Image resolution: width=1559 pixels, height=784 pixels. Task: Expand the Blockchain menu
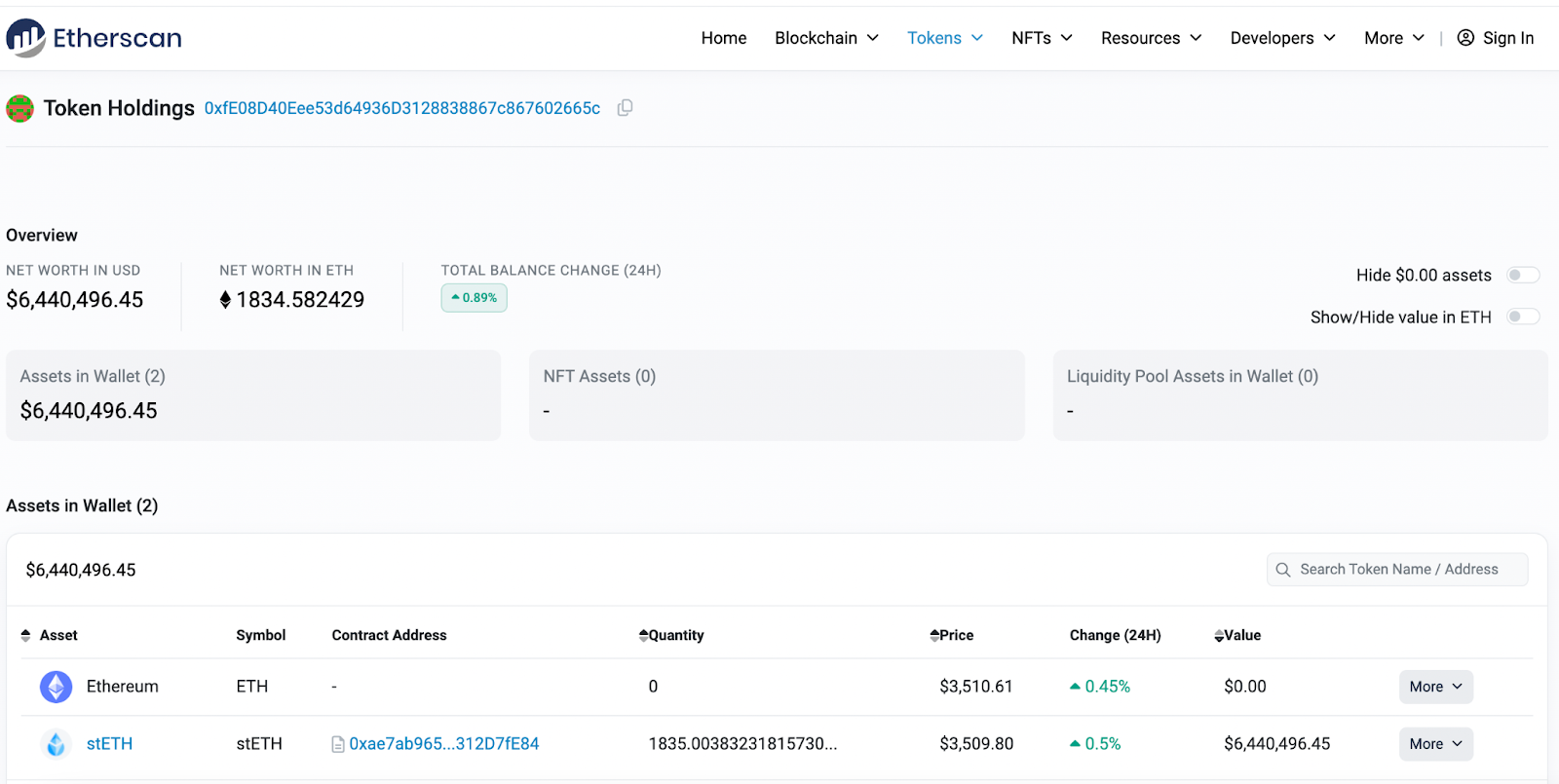click(x=826, y=38)
